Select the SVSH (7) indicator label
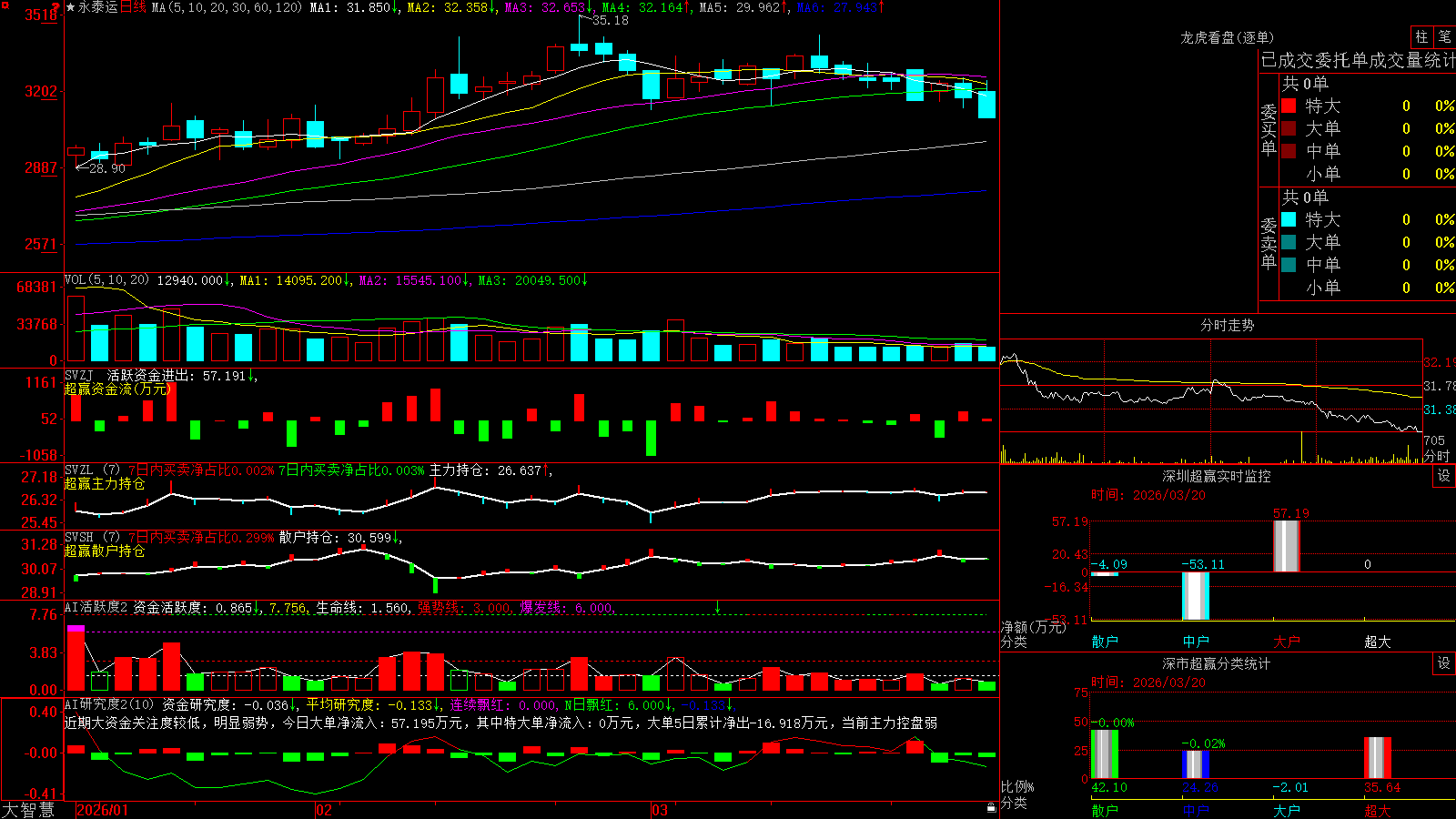Screen dimensions: 1456x819 pyautogui.click(x=92, y=538)
